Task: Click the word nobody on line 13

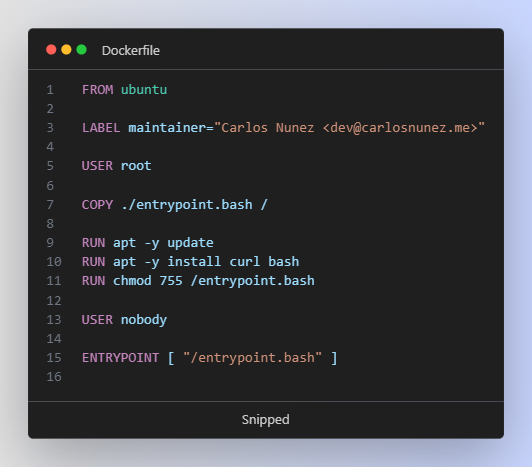Action: 144,320
